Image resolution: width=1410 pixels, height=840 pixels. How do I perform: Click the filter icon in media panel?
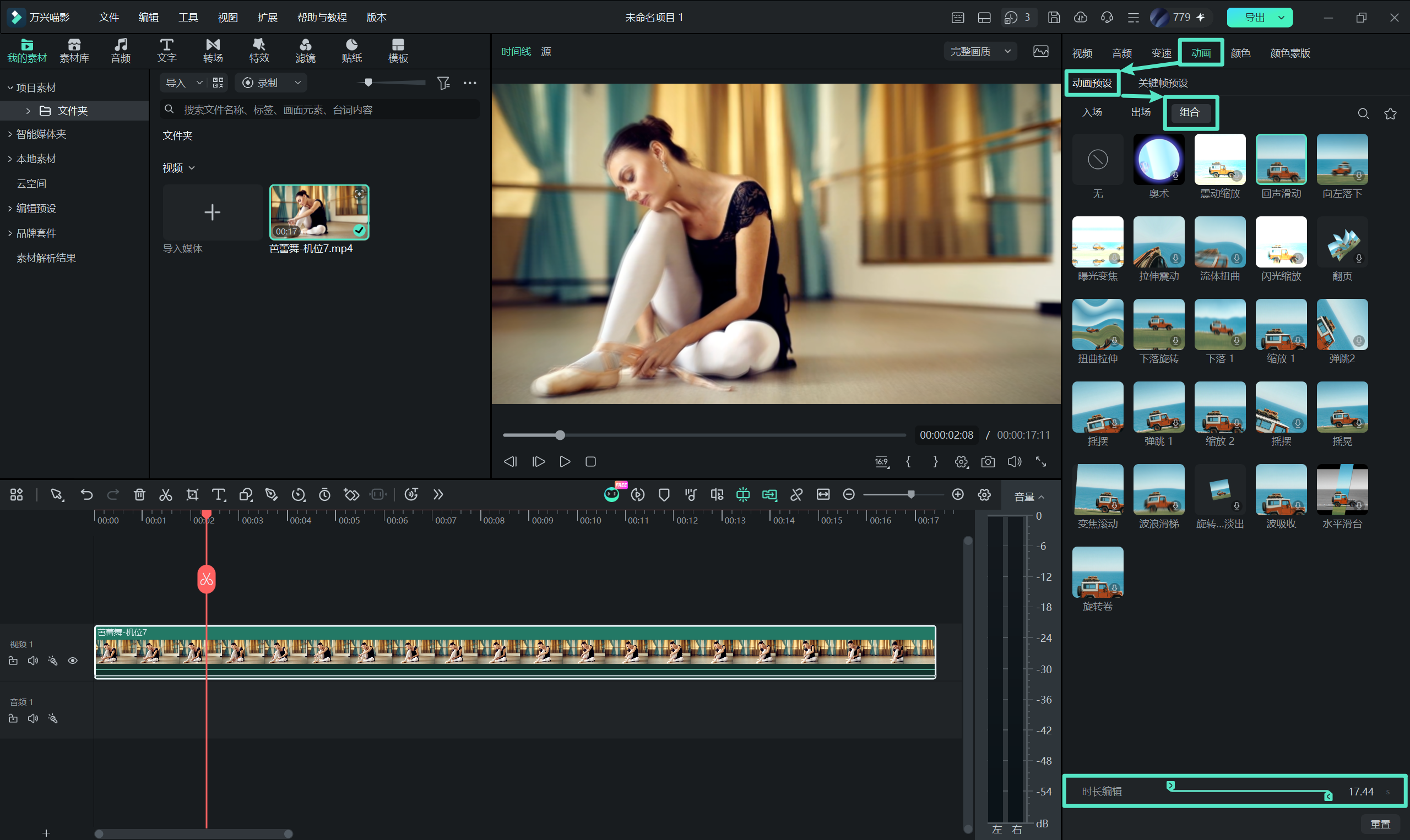443,83
